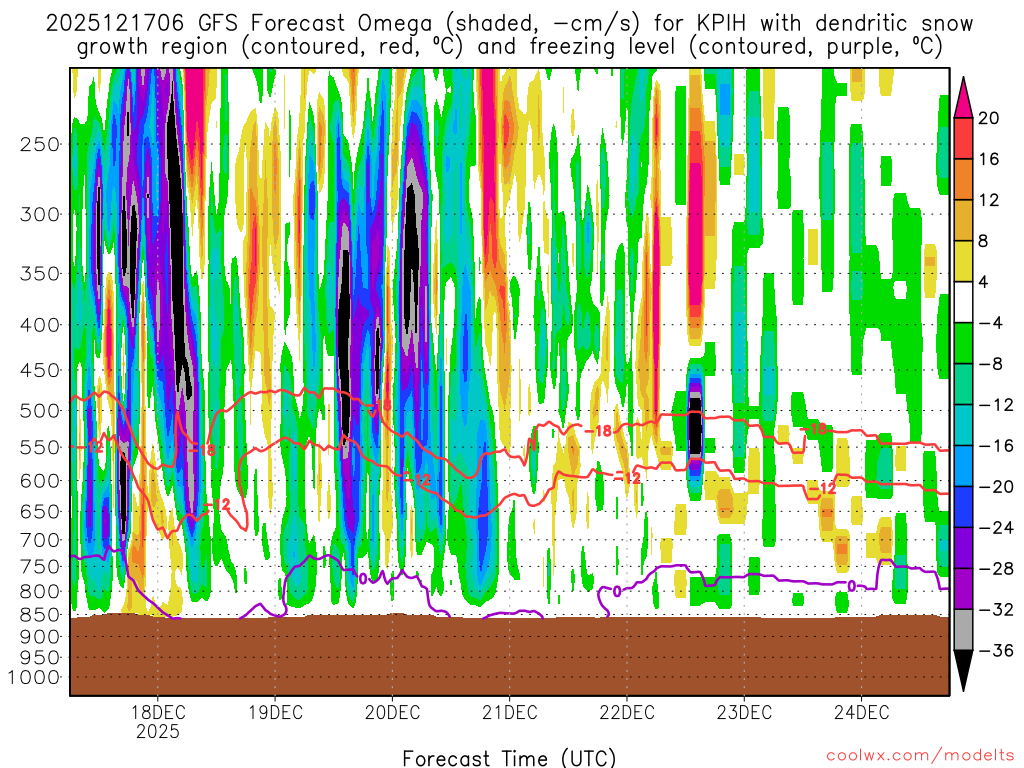Click the red -12 contour label near 22DEC
Viewport: 1024px width, 768px height.
click(x=628, y=479)
